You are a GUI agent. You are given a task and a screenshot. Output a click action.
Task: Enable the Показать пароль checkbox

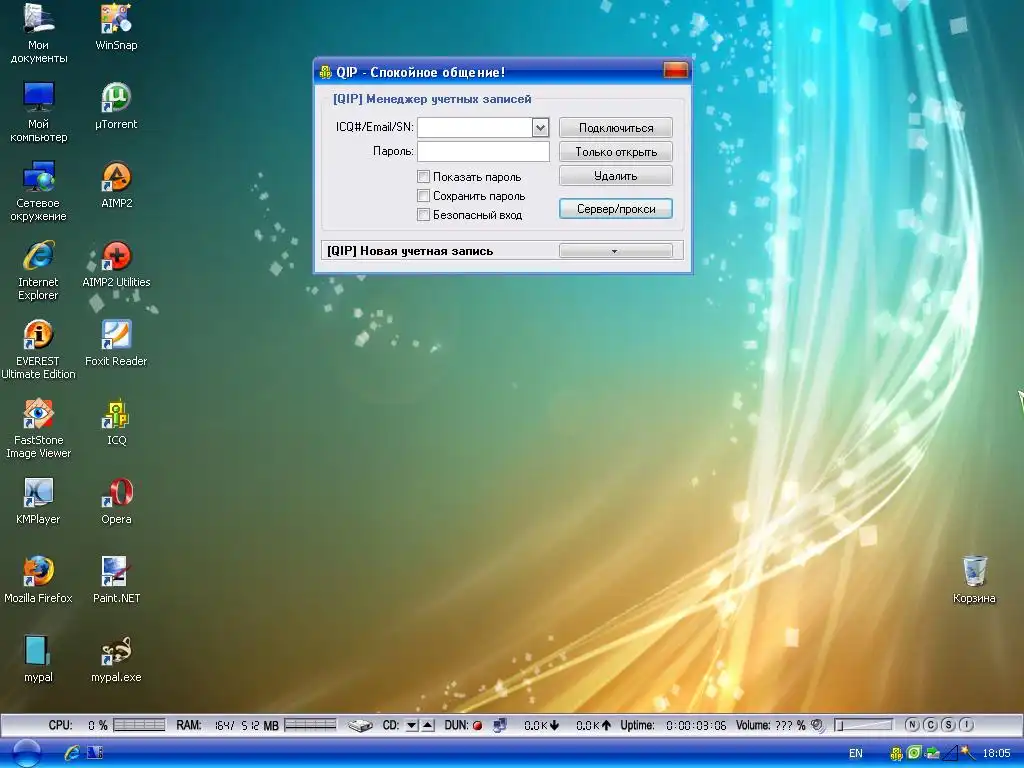point(423,176)
